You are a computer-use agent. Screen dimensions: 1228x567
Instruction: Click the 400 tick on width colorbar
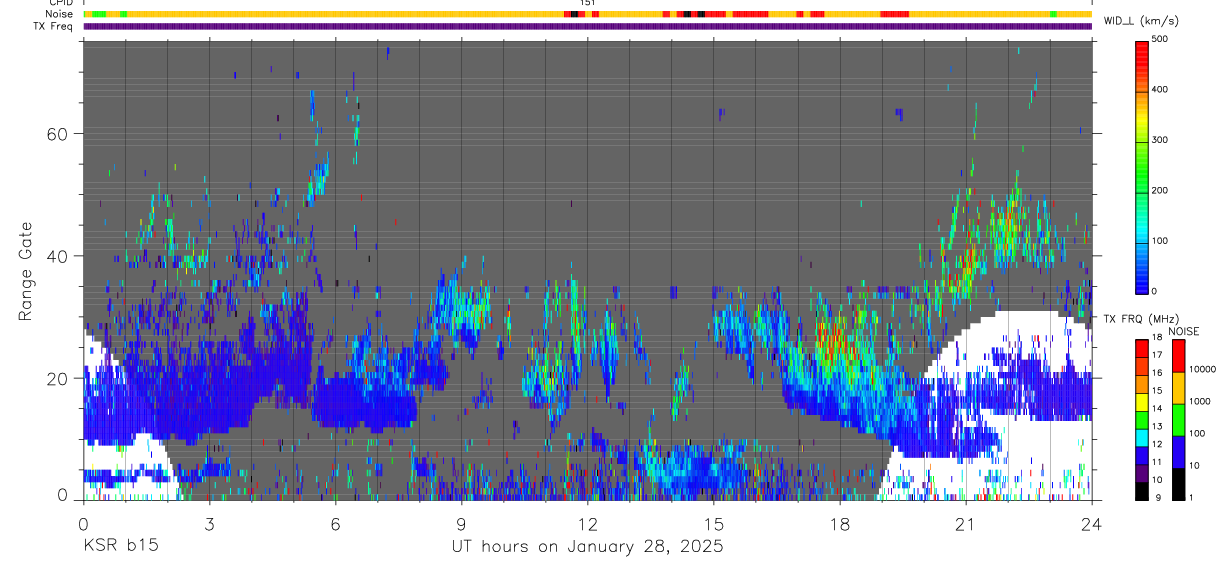1161,89
